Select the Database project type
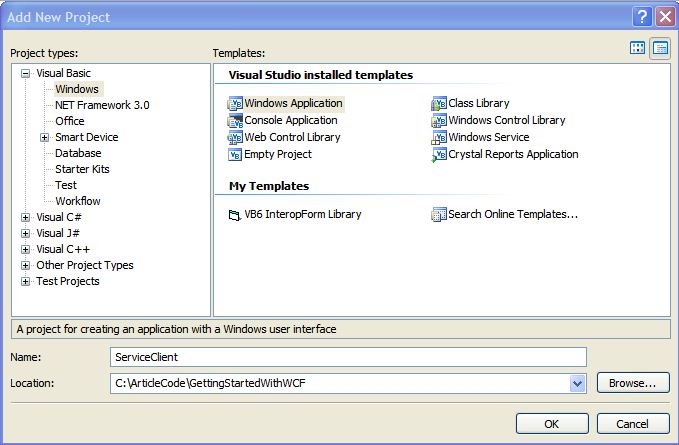The image size is (679, 445). click(x=78, y=153)
